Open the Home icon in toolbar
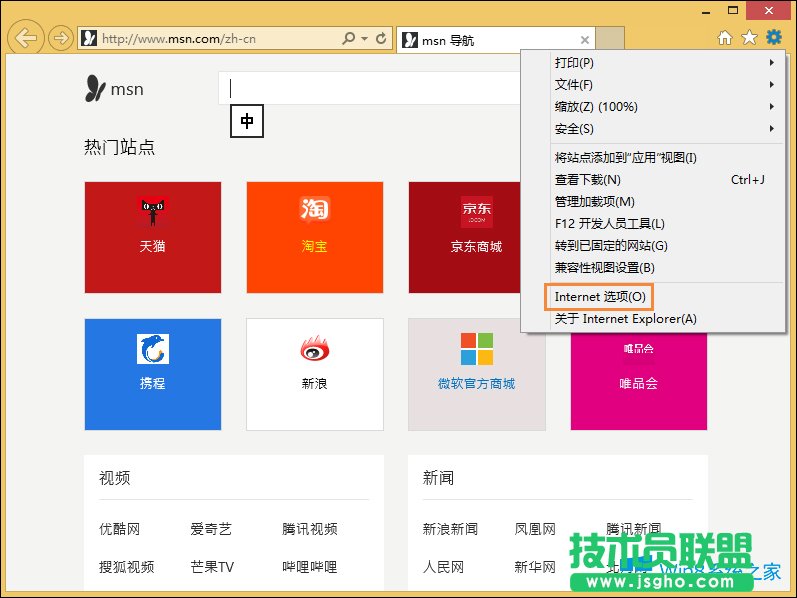Screen dimensions: 797x598 pos(725,38)
